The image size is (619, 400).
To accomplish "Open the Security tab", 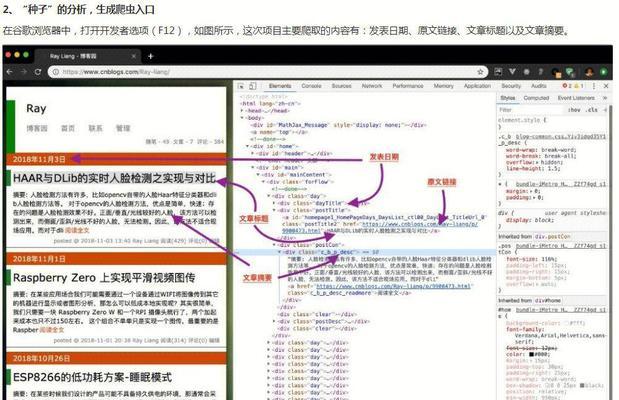I will [x=511, y=86].
